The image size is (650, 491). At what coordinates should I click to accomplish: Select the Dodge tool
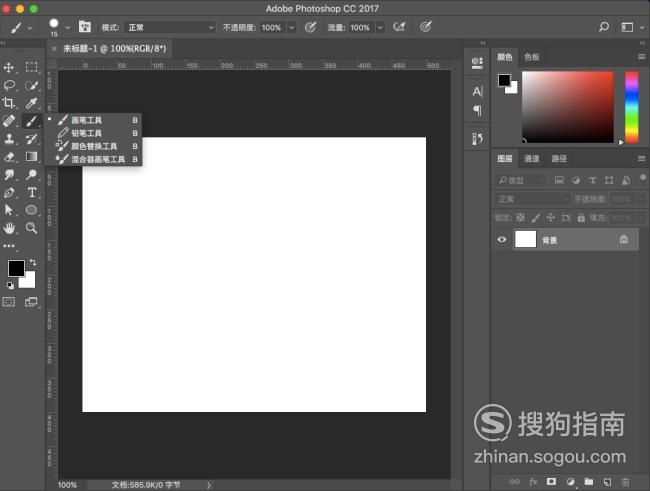point(32,175)
